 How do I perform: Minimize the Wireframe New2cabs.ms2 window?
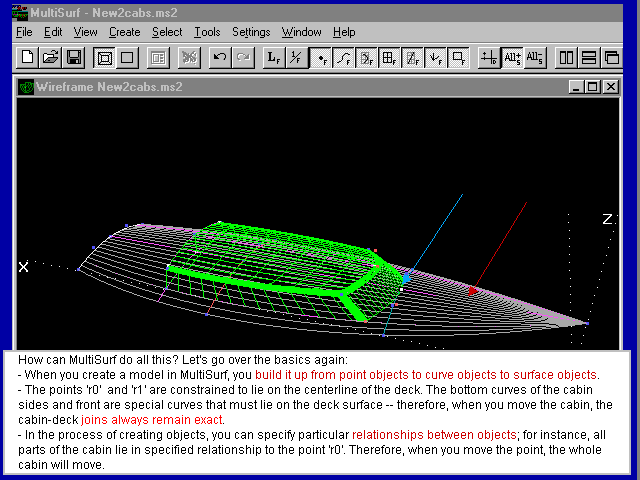(576, 87)
